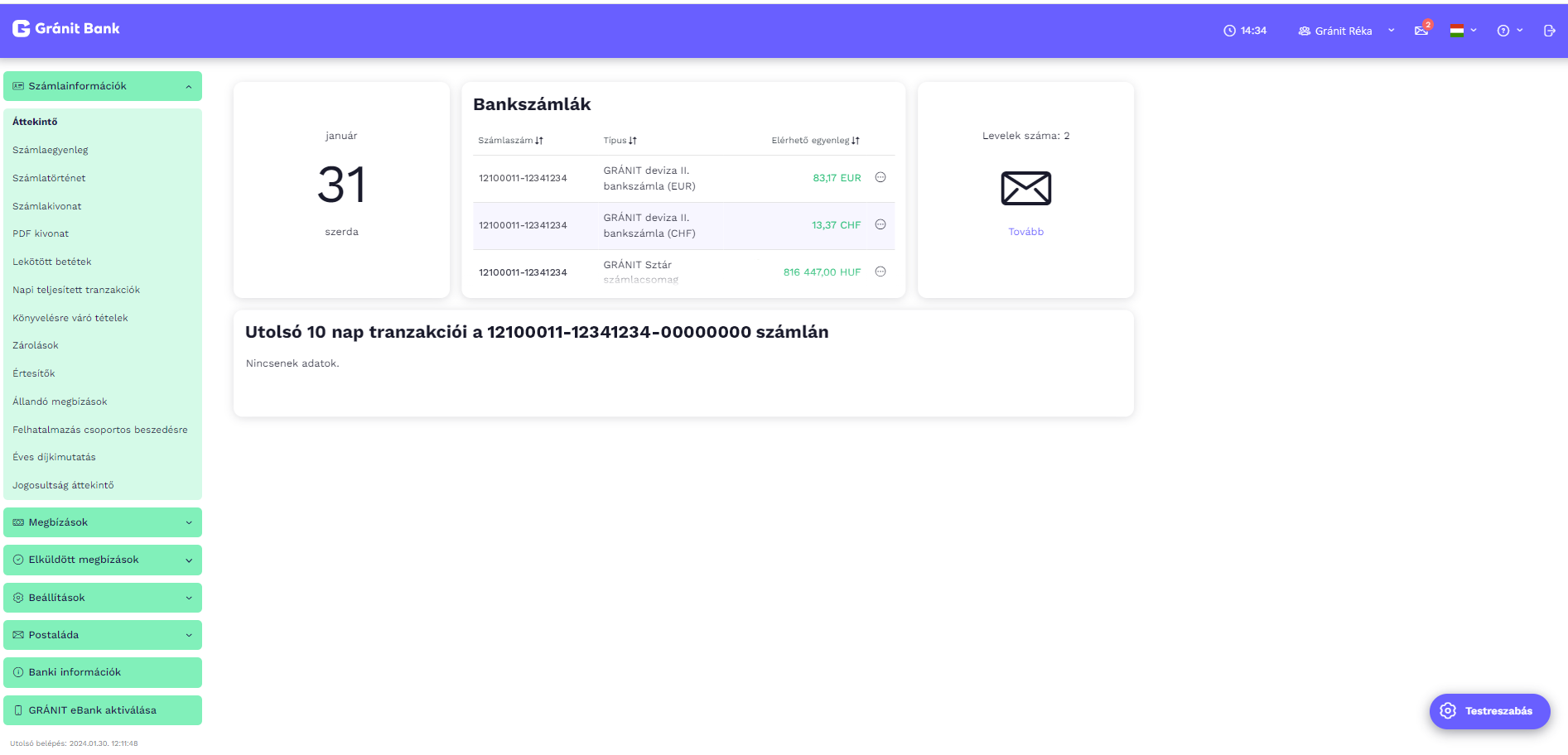Open options icon for EUR account row
Viewport: 1568px width, 755px height.
(x=880, y=177)
